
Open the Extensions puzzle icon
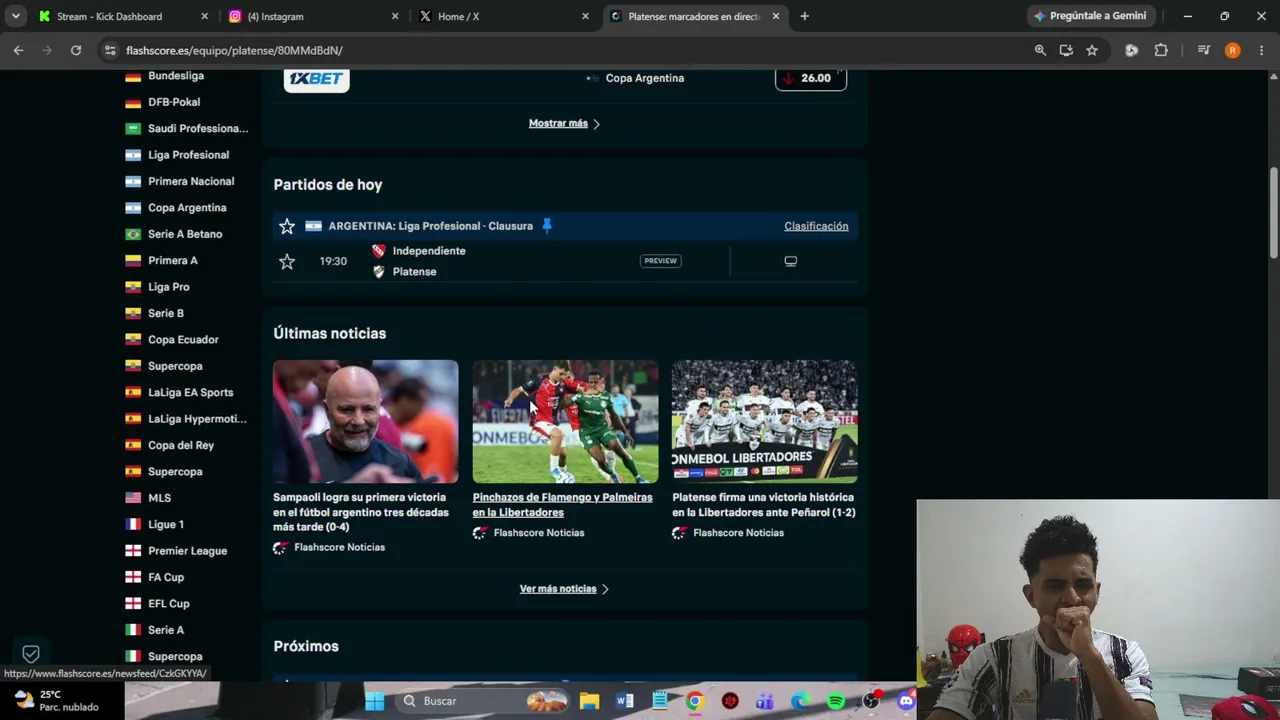click(x=1161, y=50)
